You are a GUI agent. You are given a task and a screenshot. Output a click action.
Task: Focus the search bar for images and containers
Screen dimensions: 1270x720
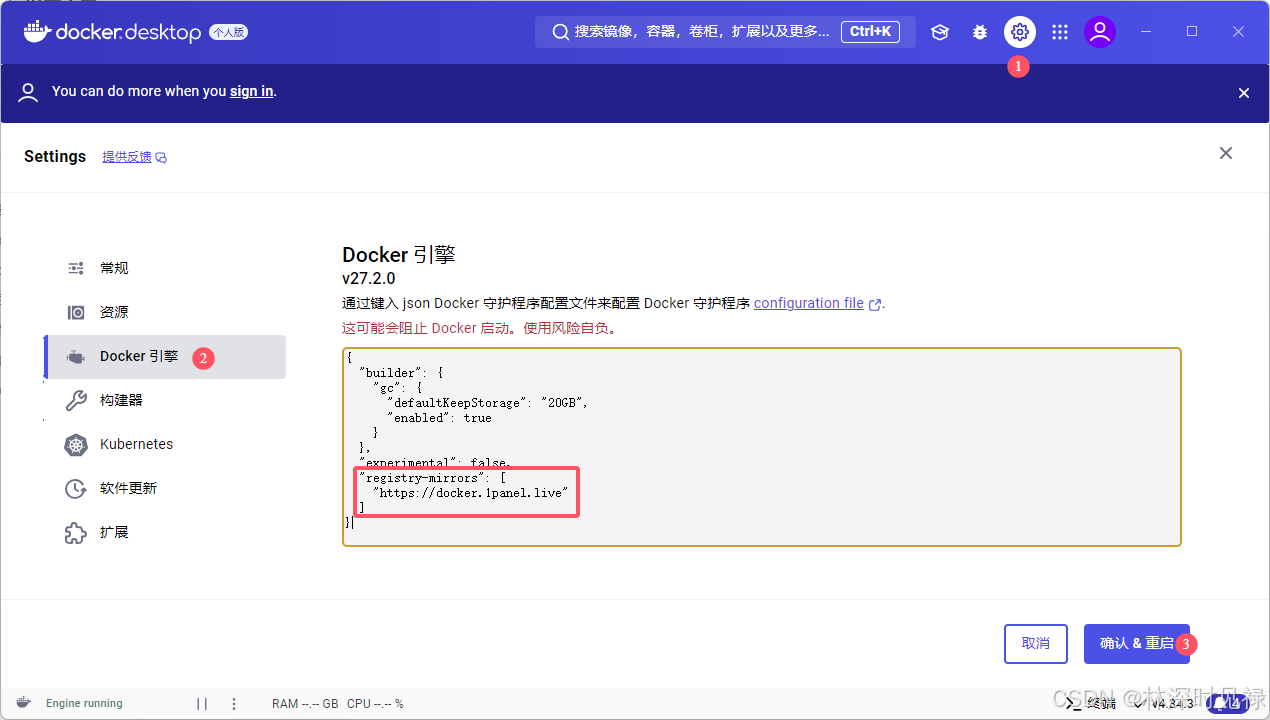coord(725,32)
